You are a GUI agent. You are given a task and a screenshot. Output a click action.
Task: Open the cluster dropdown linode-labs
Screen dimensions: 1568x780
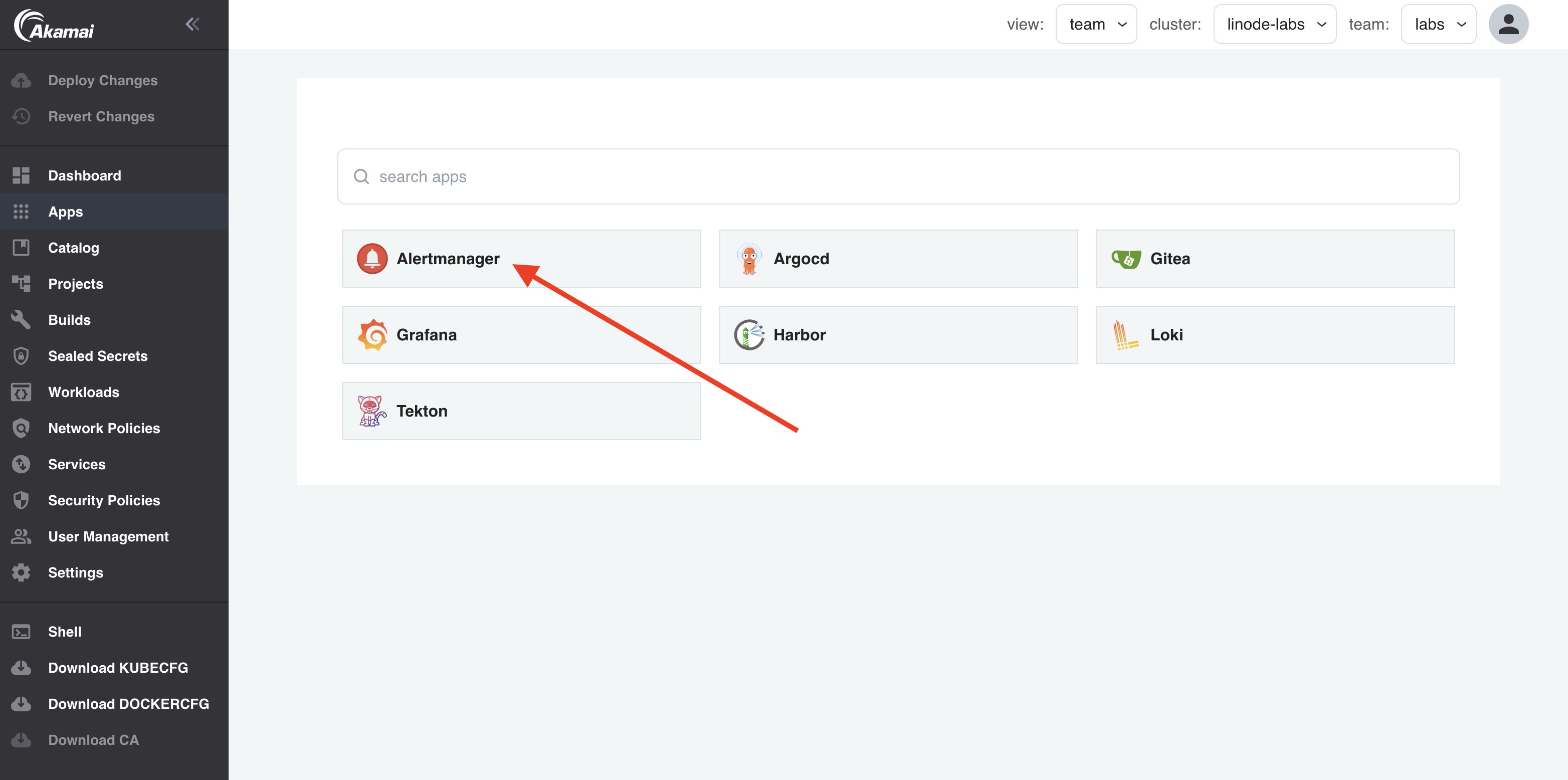(x=1275, y=25)
